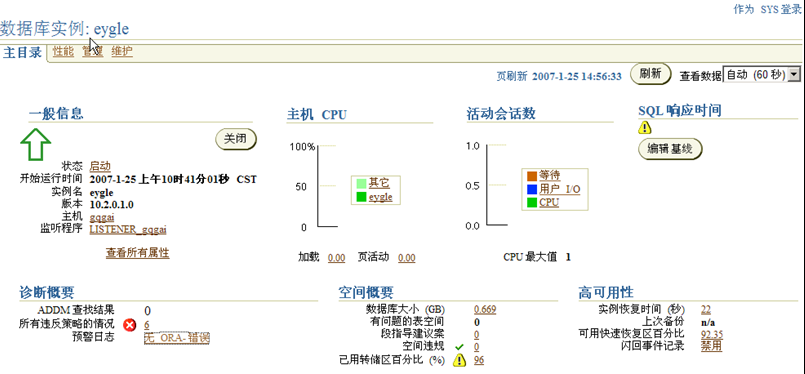
Task: Click the 上次备份 n/a value
Action: (x=708, y=323)
